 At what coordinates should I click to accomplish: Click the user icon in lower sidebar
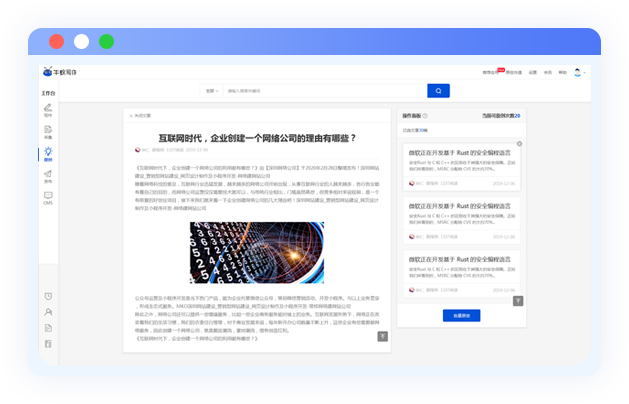48,312
